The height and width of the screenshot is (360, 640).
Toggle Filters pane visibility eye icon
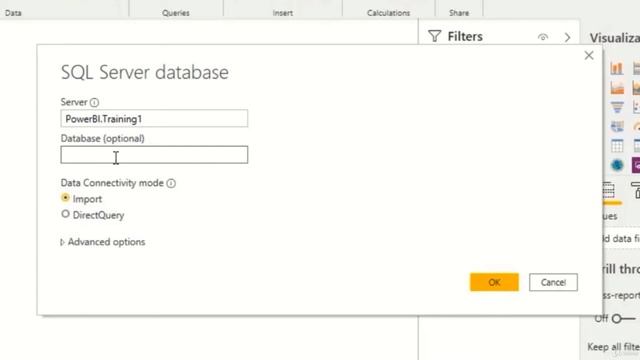[x=542, y=37]
